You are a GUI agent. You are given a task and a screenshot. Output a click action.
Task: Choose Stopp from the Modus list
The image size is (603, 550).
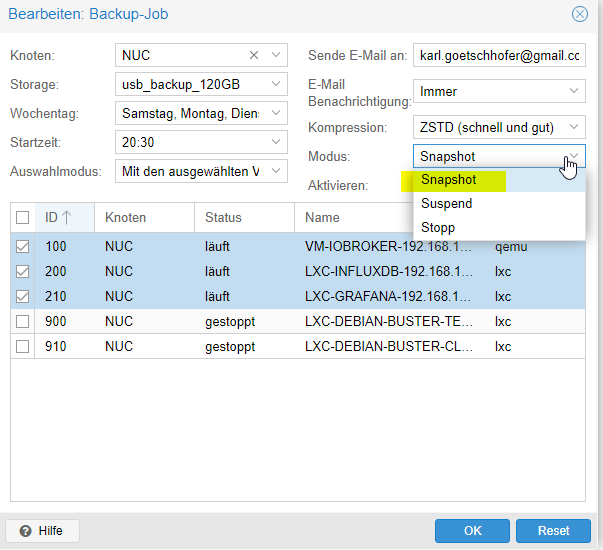click(x=439, y=228)
